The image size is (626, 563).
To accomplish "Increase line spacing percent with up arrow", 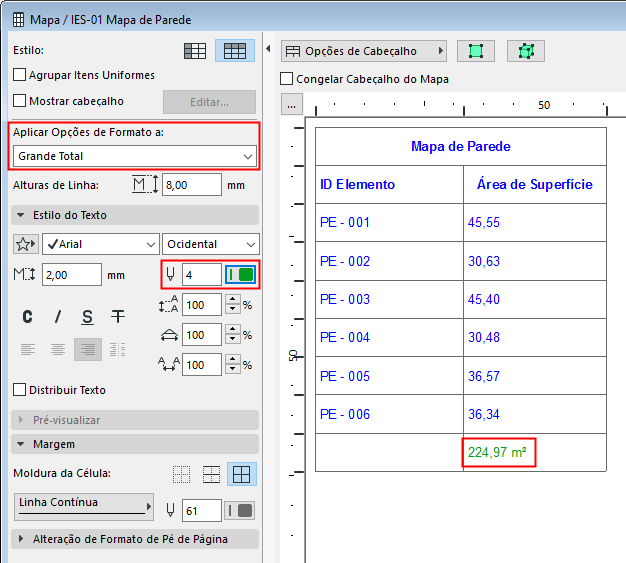I will click(x=232, y=299).
